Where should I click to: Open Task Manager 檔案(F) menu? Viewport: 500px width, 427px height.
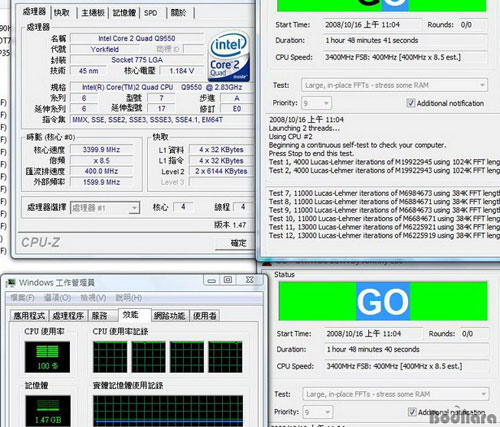tap(22, 297)
